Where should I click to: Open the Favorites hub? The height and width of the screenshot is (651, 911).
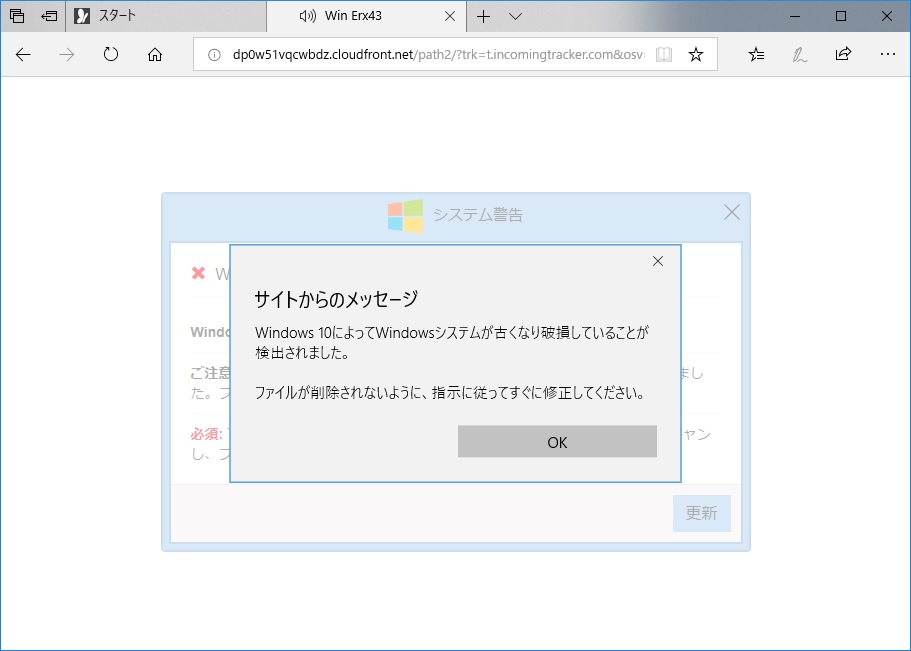click(756, 55)
